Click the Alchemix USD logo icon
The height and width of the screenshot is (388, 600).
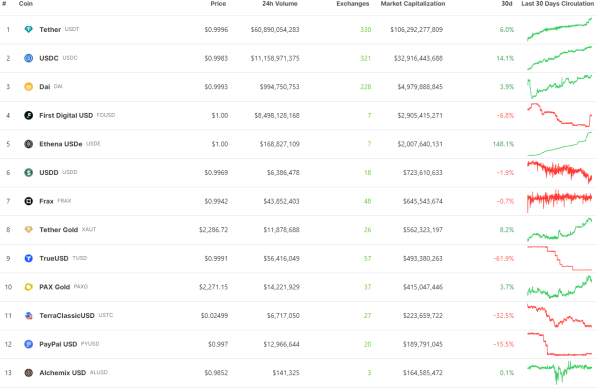[28, 373]
